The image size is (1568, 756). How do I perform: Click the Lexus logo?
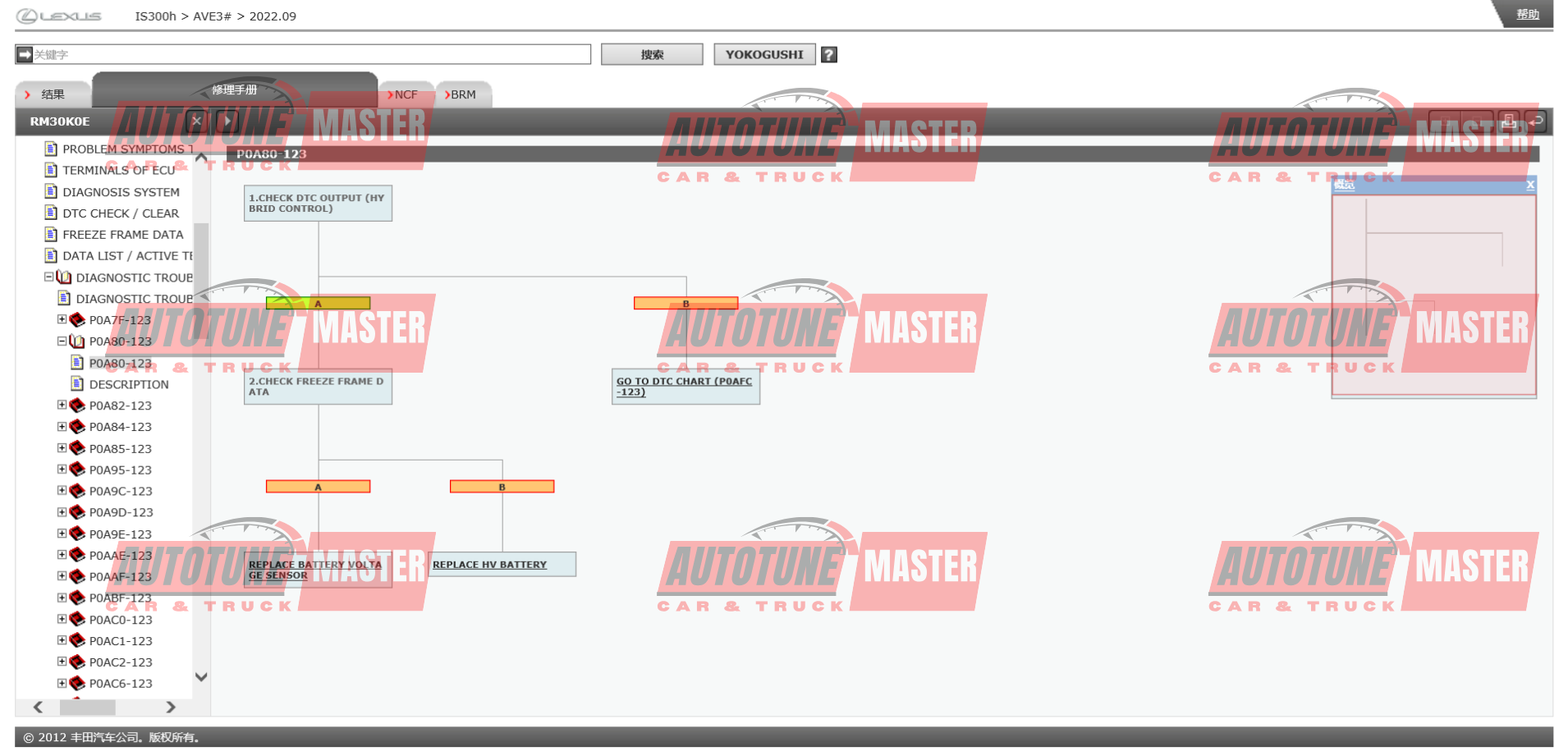coord(59,16)
